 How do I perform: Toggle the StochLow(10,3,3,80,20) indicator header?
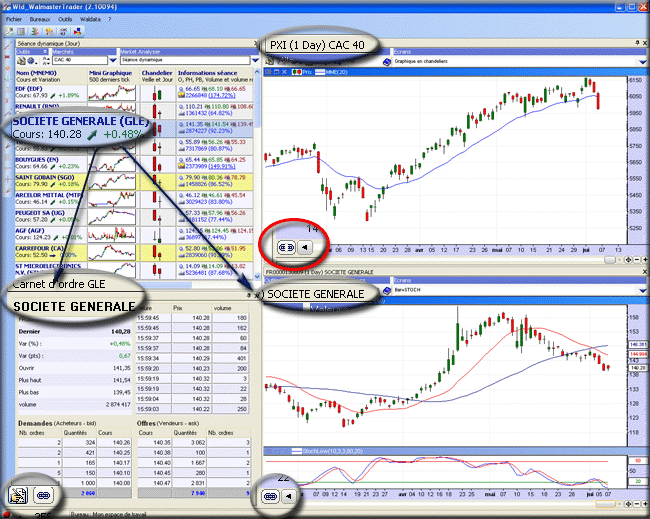327,451
